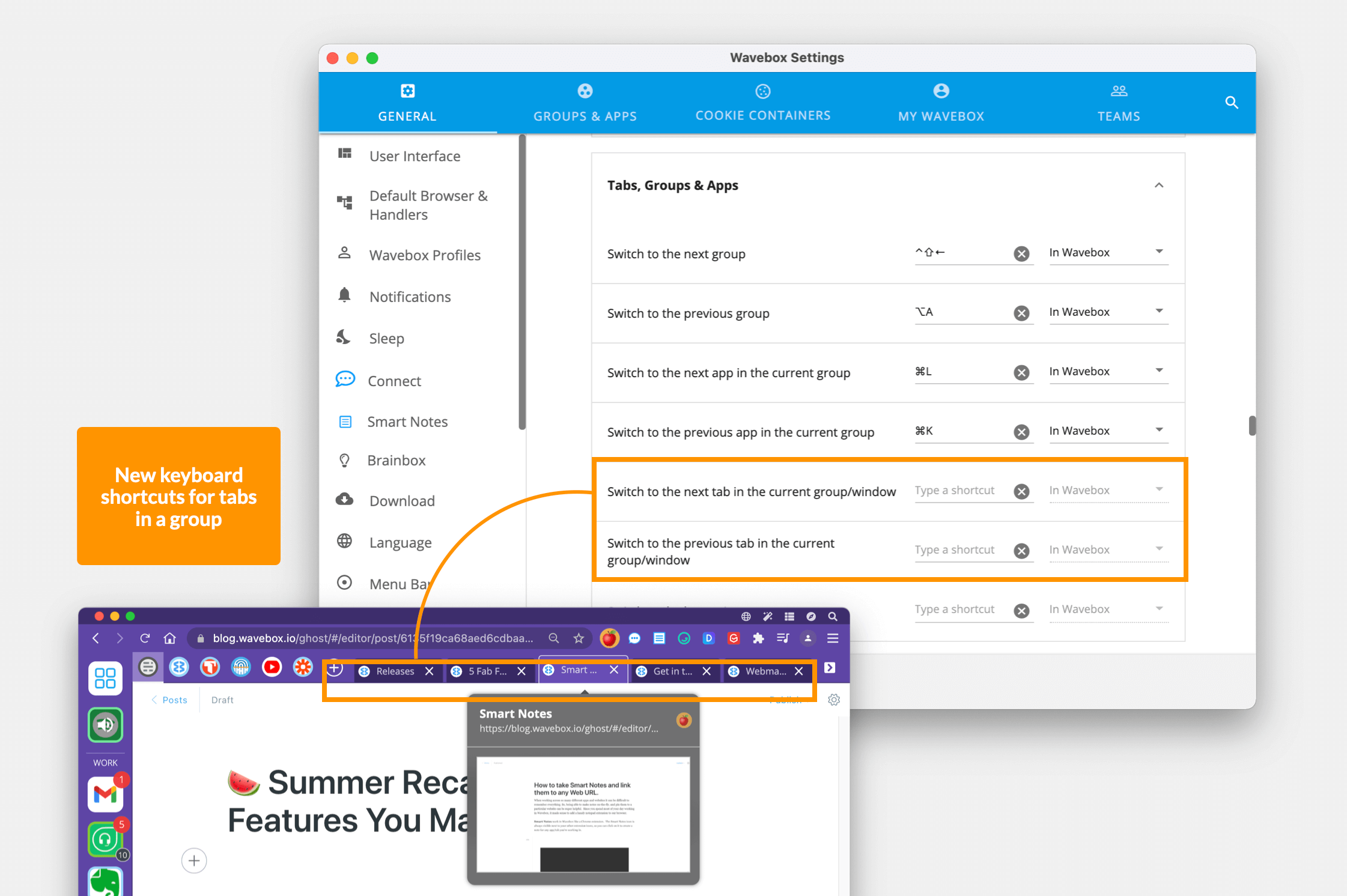Viewport: 1347px width, 896px height.
Task: Go back in the Wavebox browser window
Action: (x=96, y=638)
